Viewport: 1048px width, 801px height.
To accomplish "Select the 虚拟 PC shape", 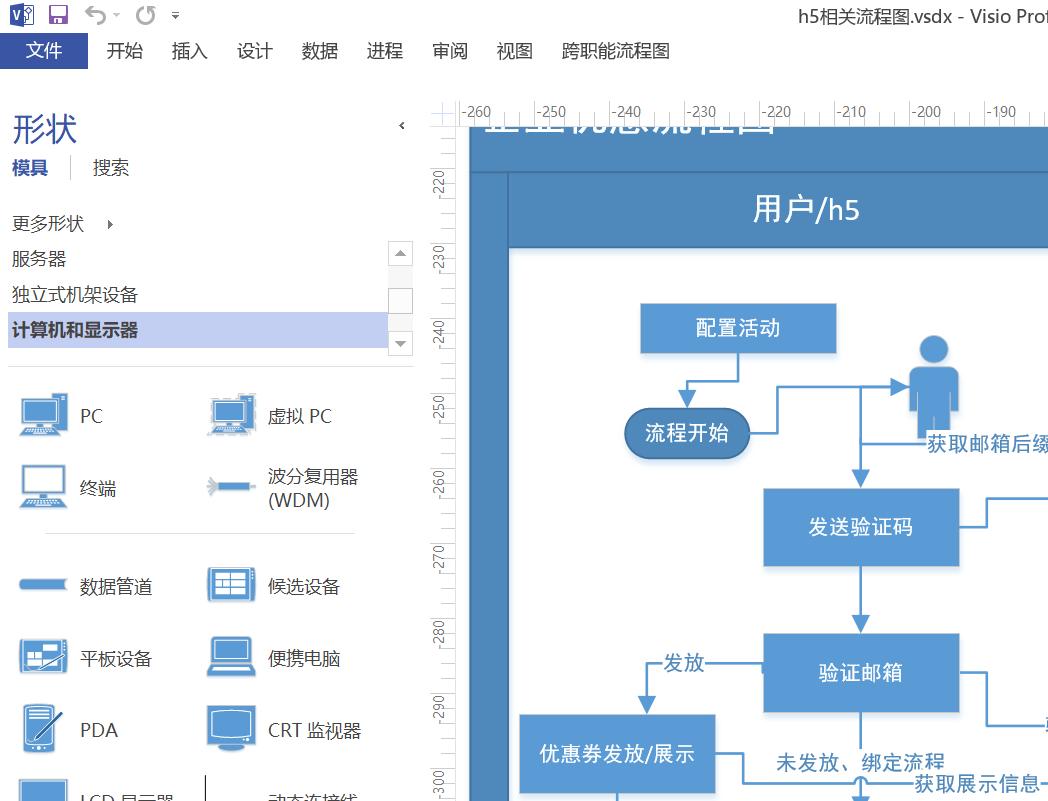I will click(231, 415).
